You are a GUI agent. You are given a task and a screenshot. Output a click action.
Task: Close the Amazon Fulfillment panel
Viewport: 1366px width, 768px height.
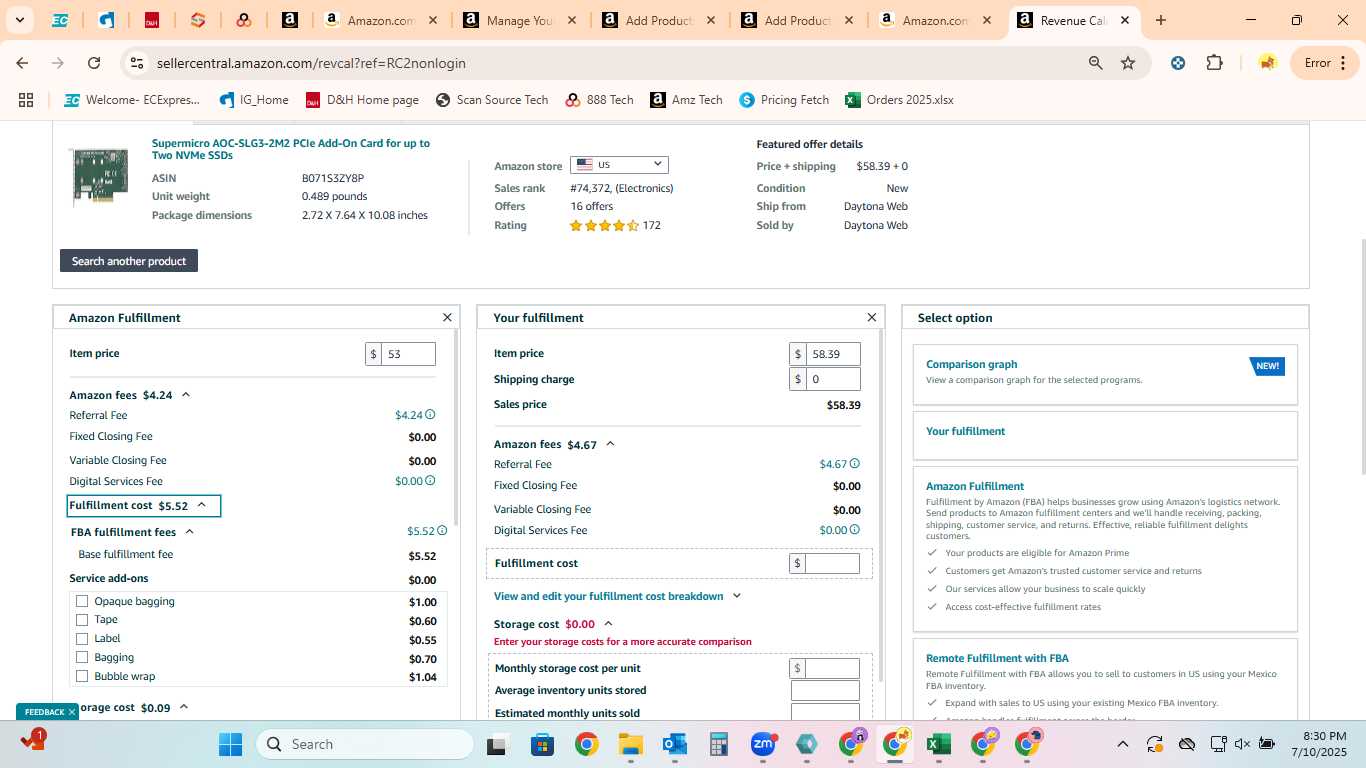pos(447,317)
